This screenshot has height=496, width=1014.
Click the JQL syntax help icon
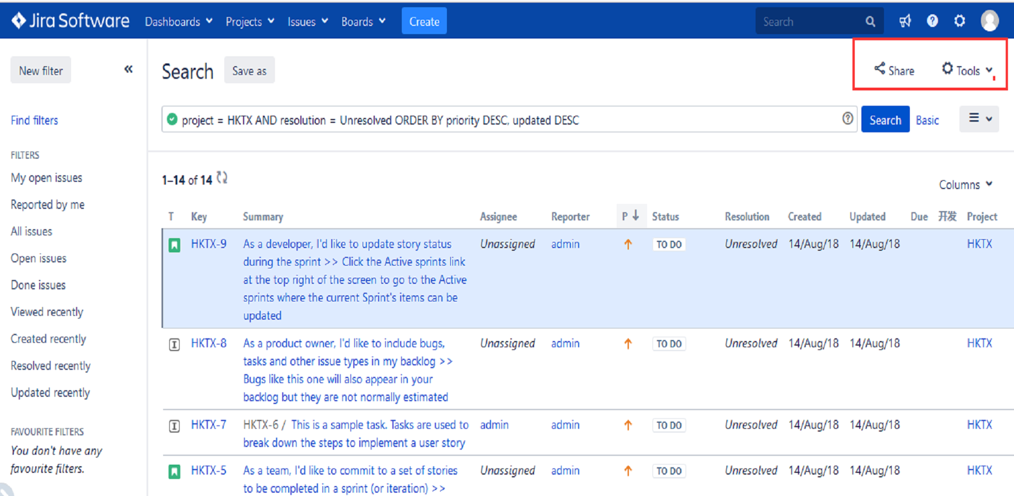848,119
